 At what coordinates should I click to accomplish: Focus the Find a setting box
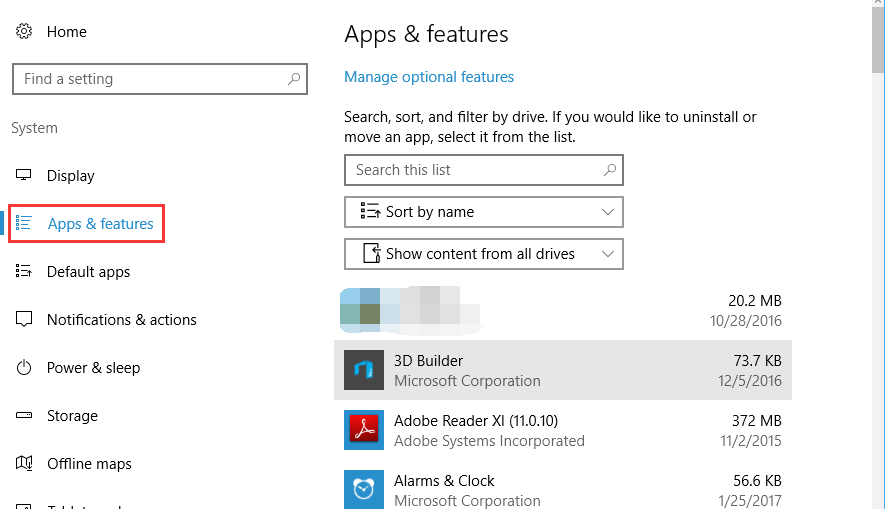point(160,79)
